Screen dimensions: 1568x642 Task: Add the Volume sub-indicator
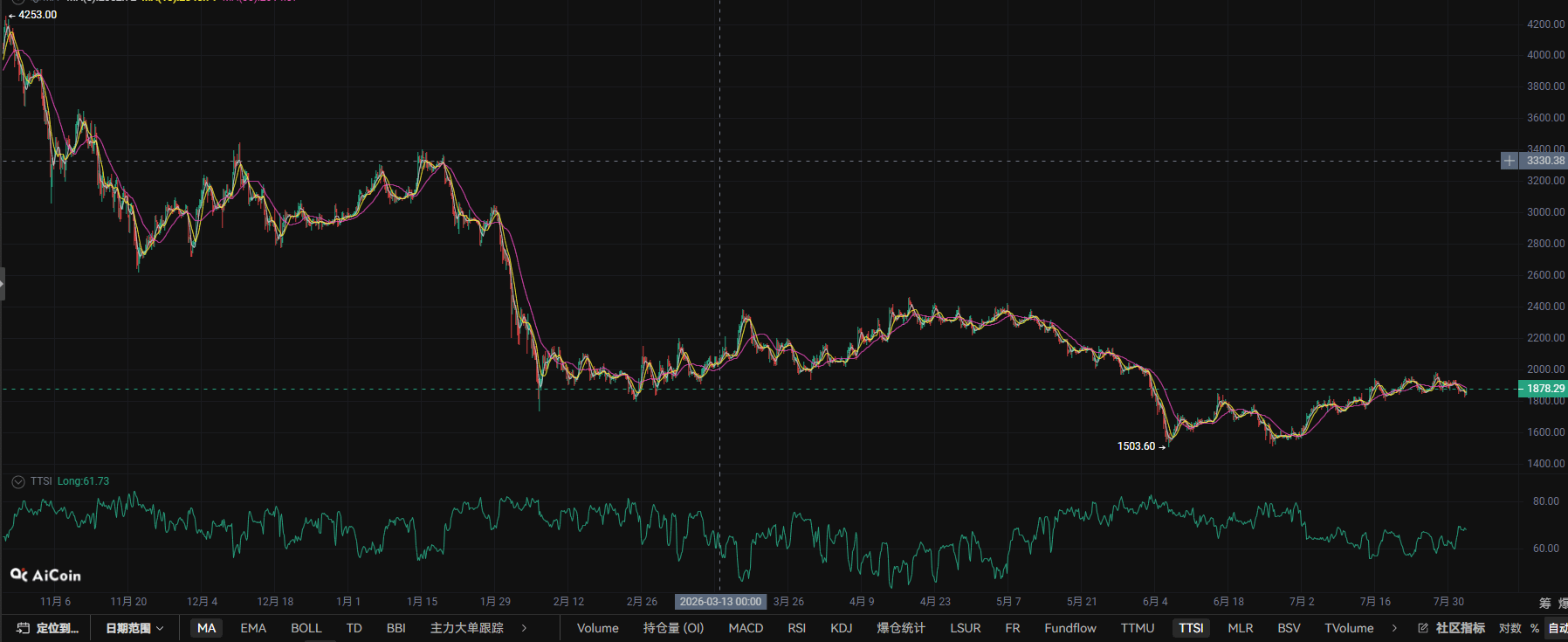pos(598,628)
